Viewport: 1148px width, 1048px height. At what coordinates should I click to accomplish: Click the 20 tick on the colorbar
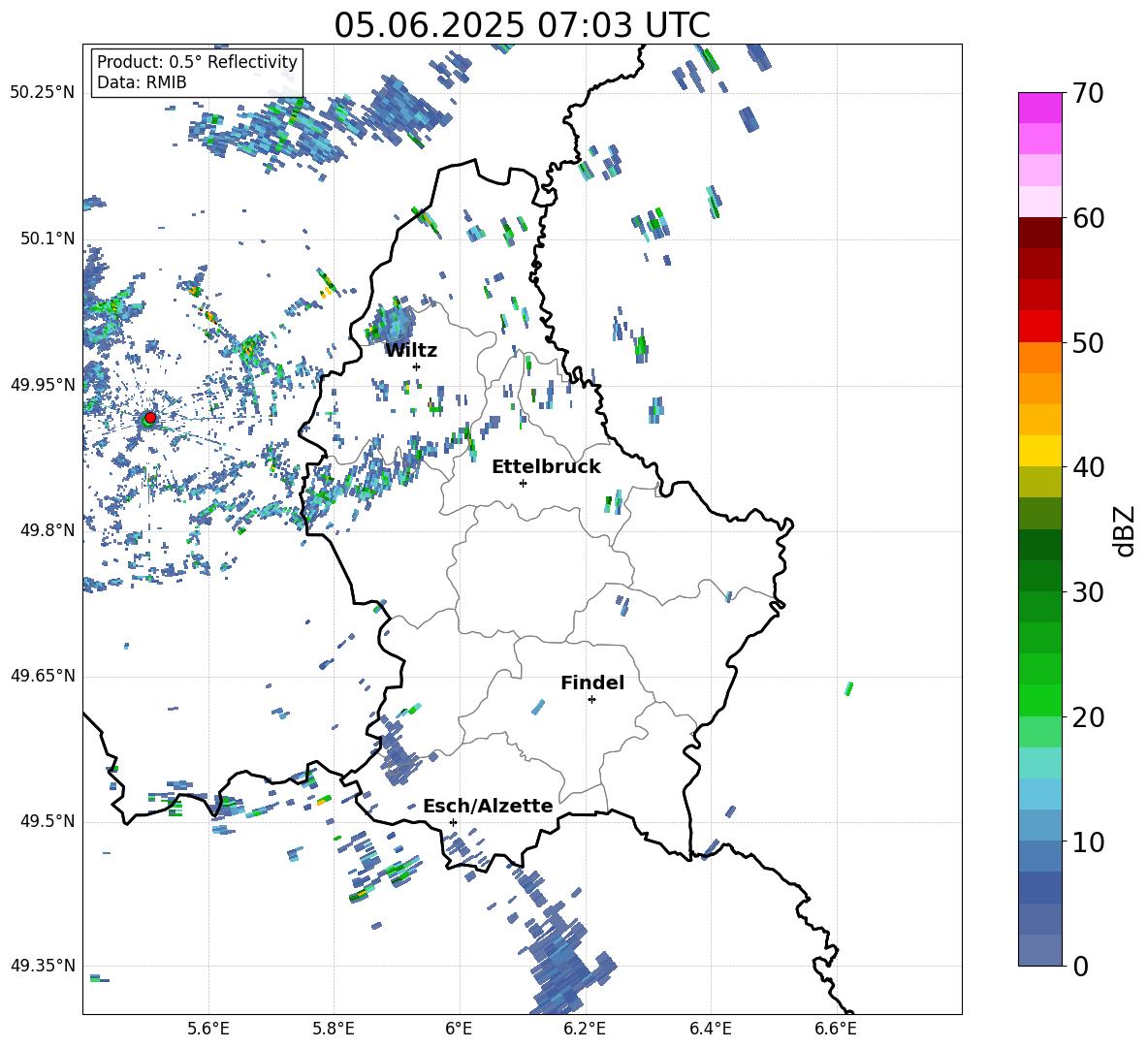coord(1088,717)
